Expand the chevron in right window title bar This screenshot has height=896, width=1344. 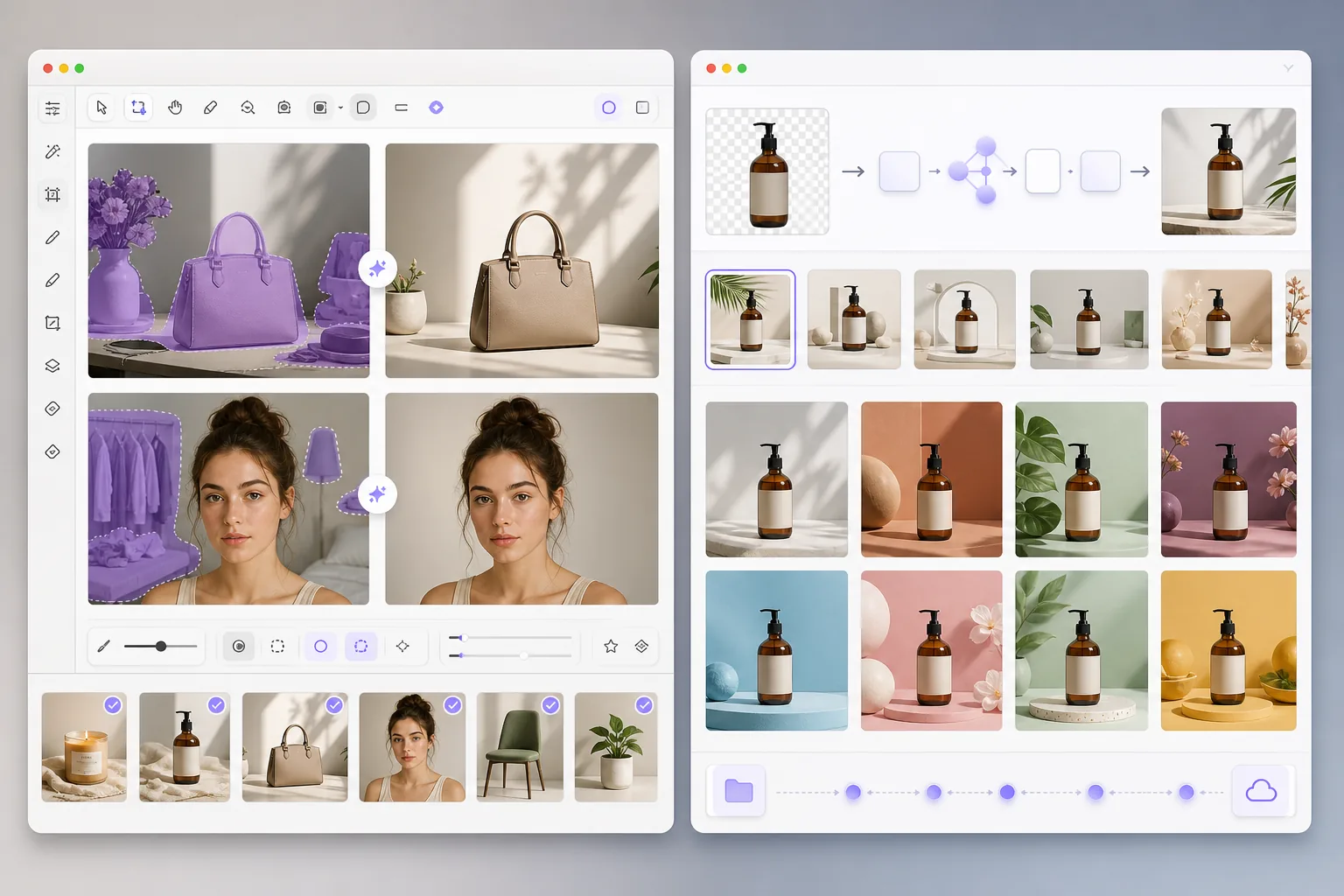click(1288, 68)
